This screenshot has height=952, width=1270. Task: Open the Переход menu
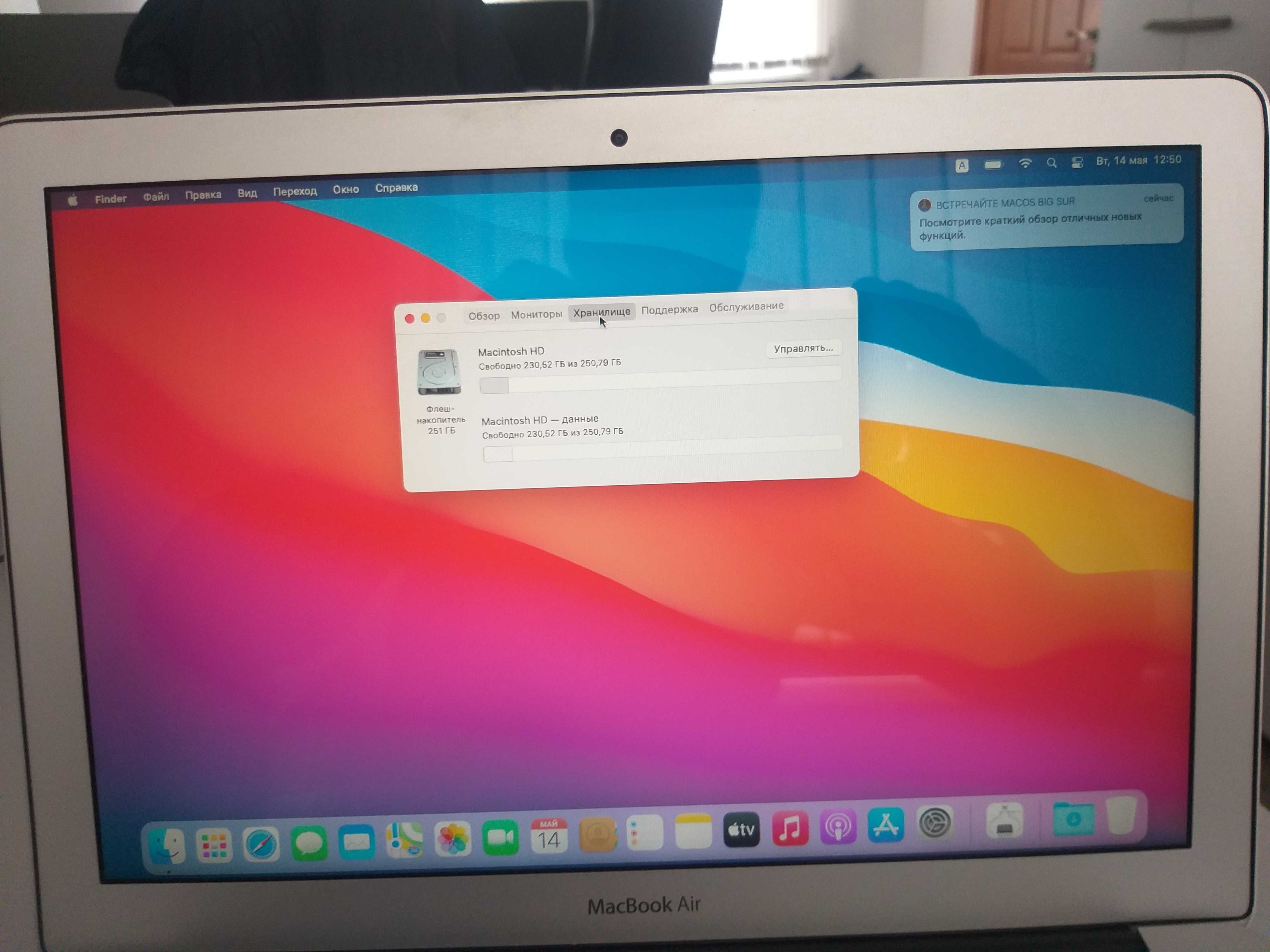tap(295, 192)
